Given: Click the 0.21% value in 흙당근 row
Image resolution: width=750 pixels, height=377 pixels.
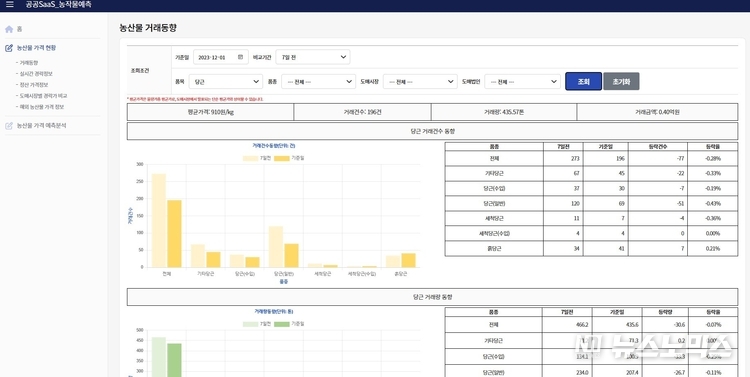Looking at the screenshot, I should (713, 248).
